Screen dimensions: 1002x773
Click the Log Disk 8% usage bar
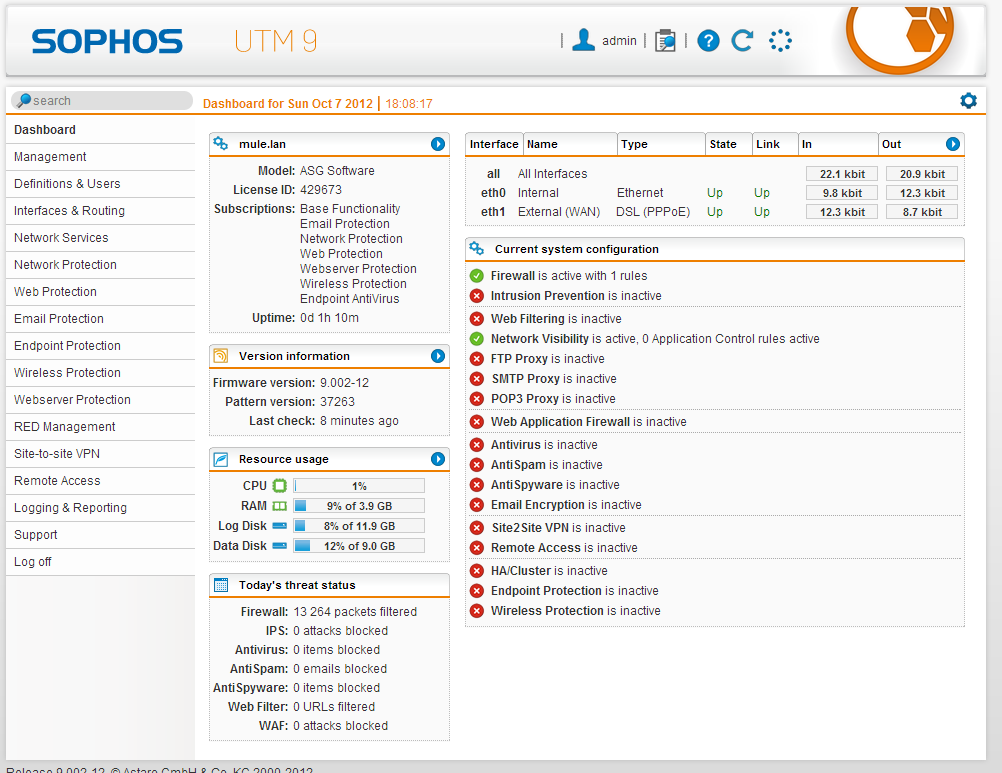point(359,526)
